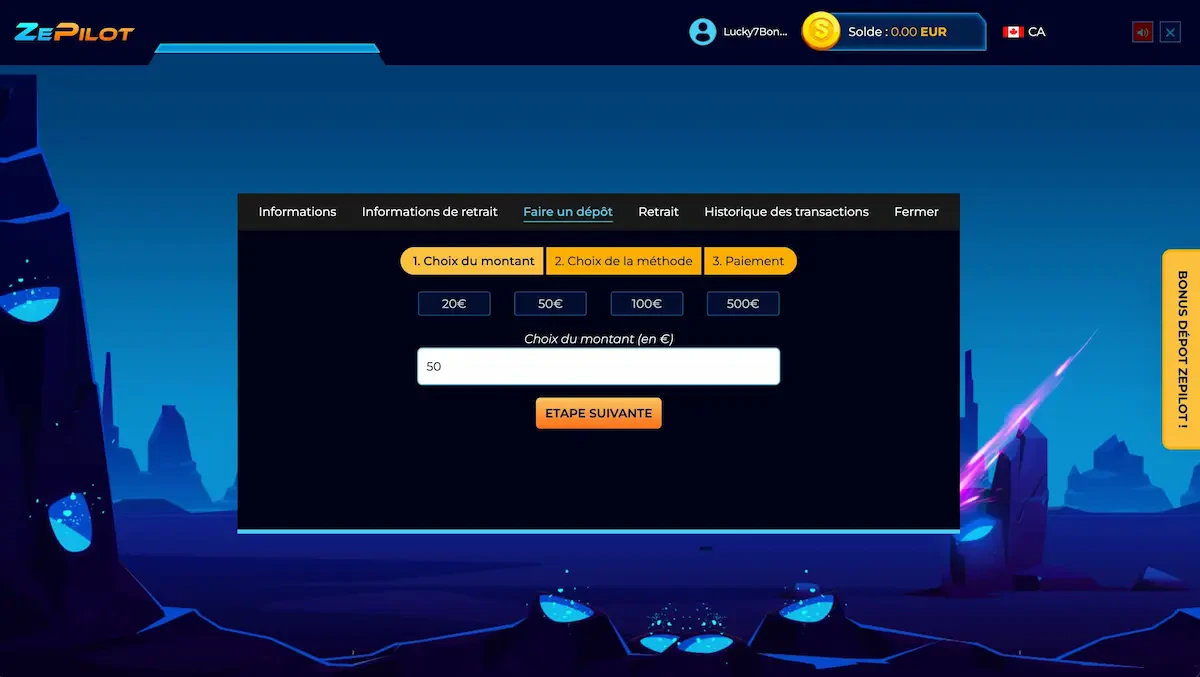Open the user profile avatar icon
Image resolution: width=1200 pixels, height=677 pixels.
tap(703, 32)
